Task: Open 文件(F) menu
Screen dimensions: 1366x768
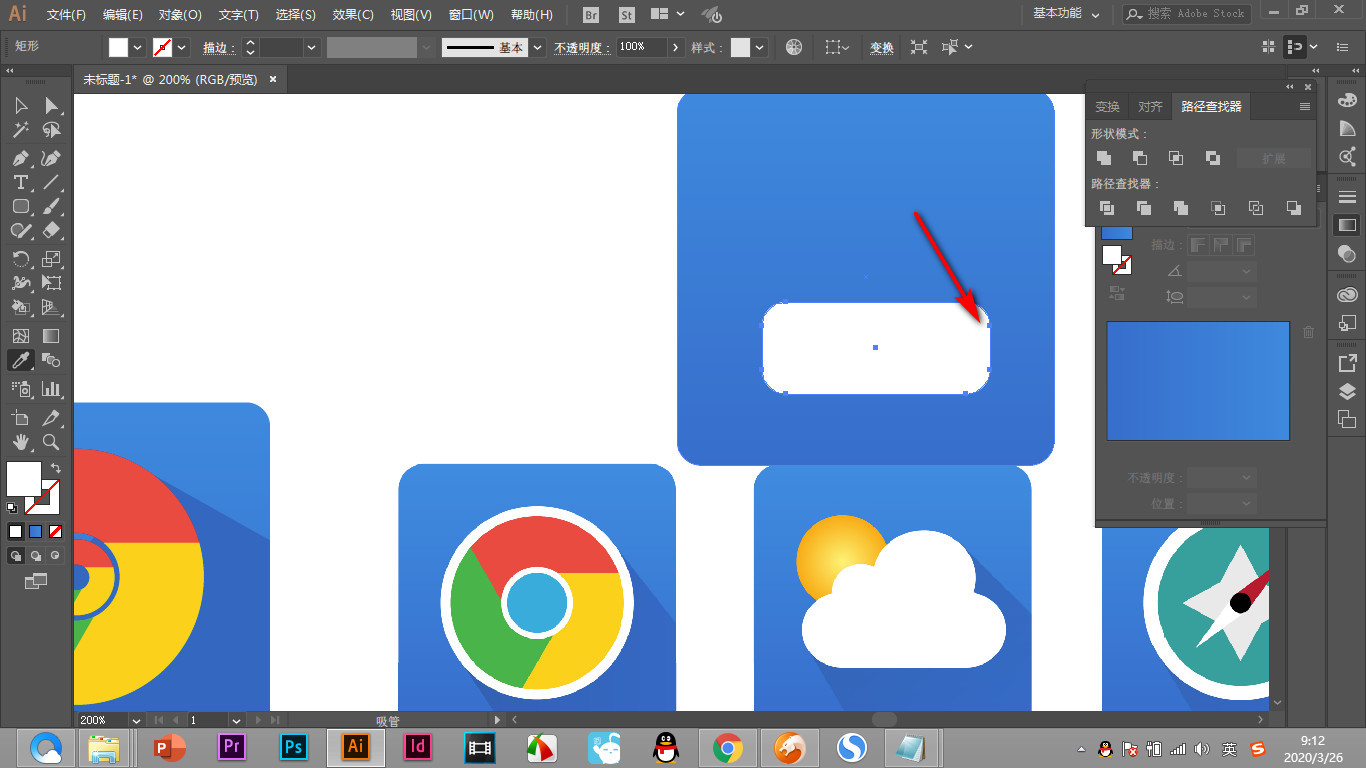Action: (66, 15)
